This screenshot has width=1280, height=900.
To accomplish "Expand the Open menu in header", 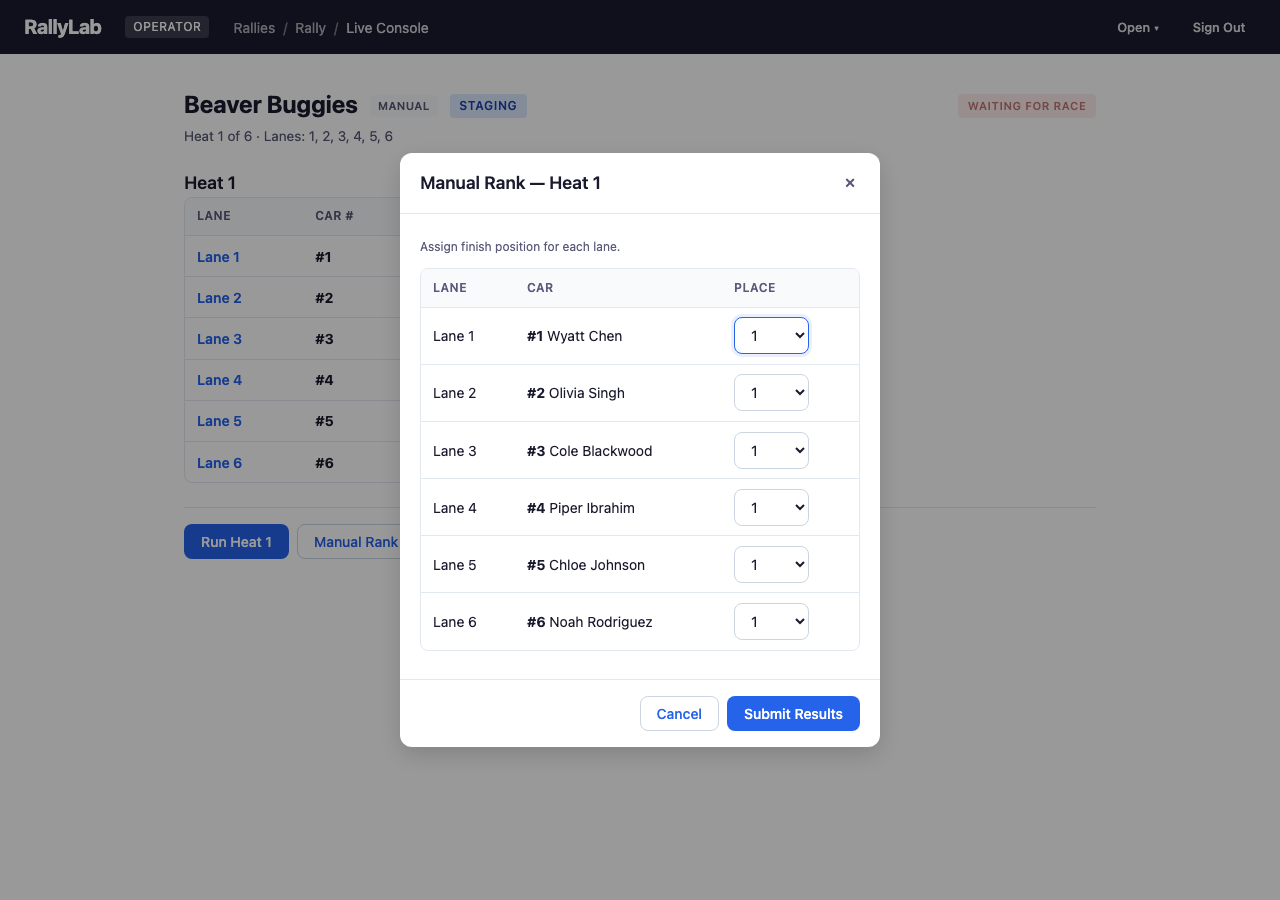I will (x=1137, y=28).
